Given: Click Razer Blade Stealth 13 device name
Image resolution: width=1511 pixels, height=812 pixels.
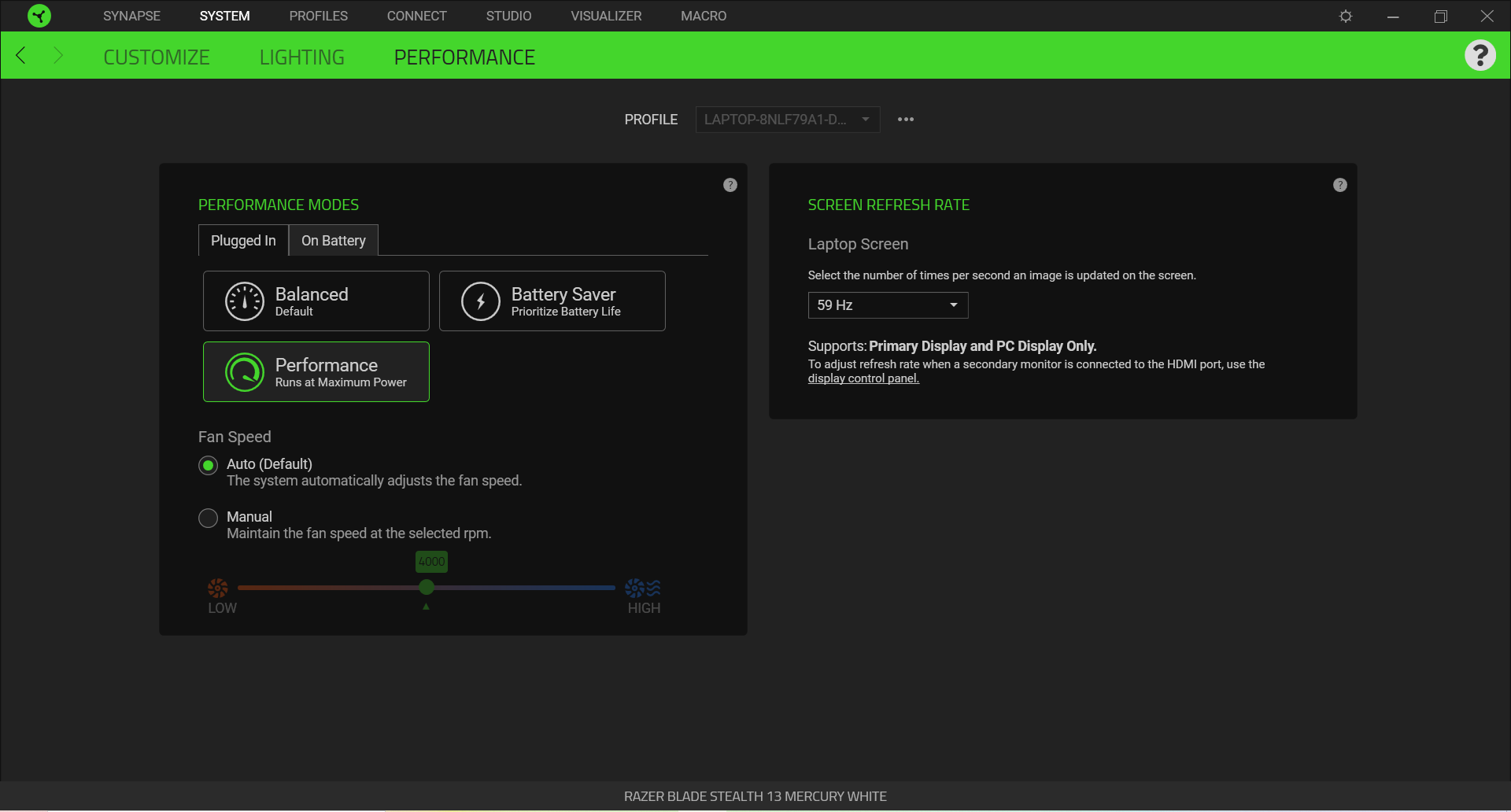Looking at the screenshot, I should 755,796.
